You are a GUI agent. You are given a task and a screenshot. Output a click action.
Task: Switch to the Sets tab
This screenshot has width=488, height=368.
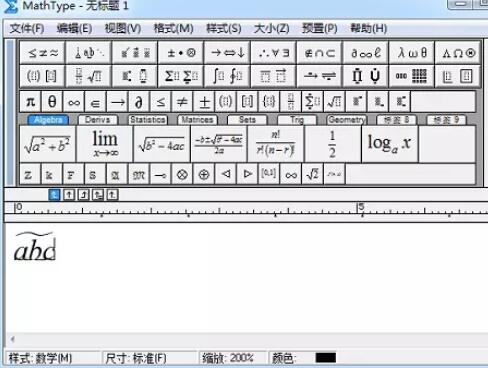[247, 120]
